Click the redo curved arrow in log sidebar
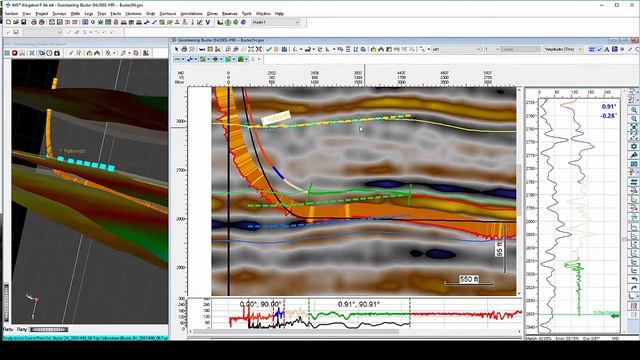This screenshot has height=360, width=640. pyautogui.click(x=633, y=287)
